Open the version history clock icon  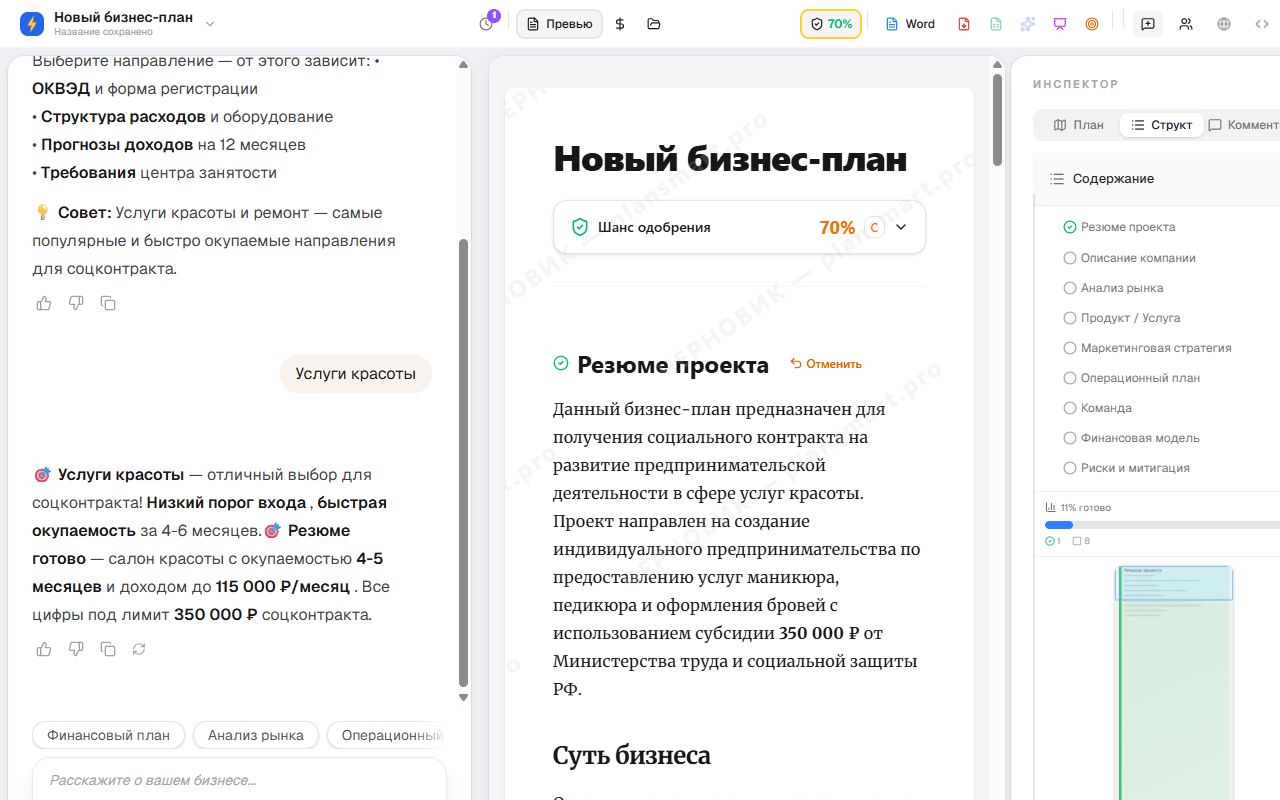[485, 23]
